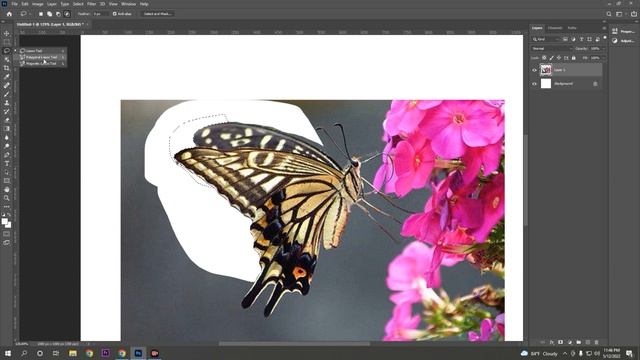Toggle the Anti-alias checkbox
This screenshot has width=640, height=360.
(x=114, y=14)
